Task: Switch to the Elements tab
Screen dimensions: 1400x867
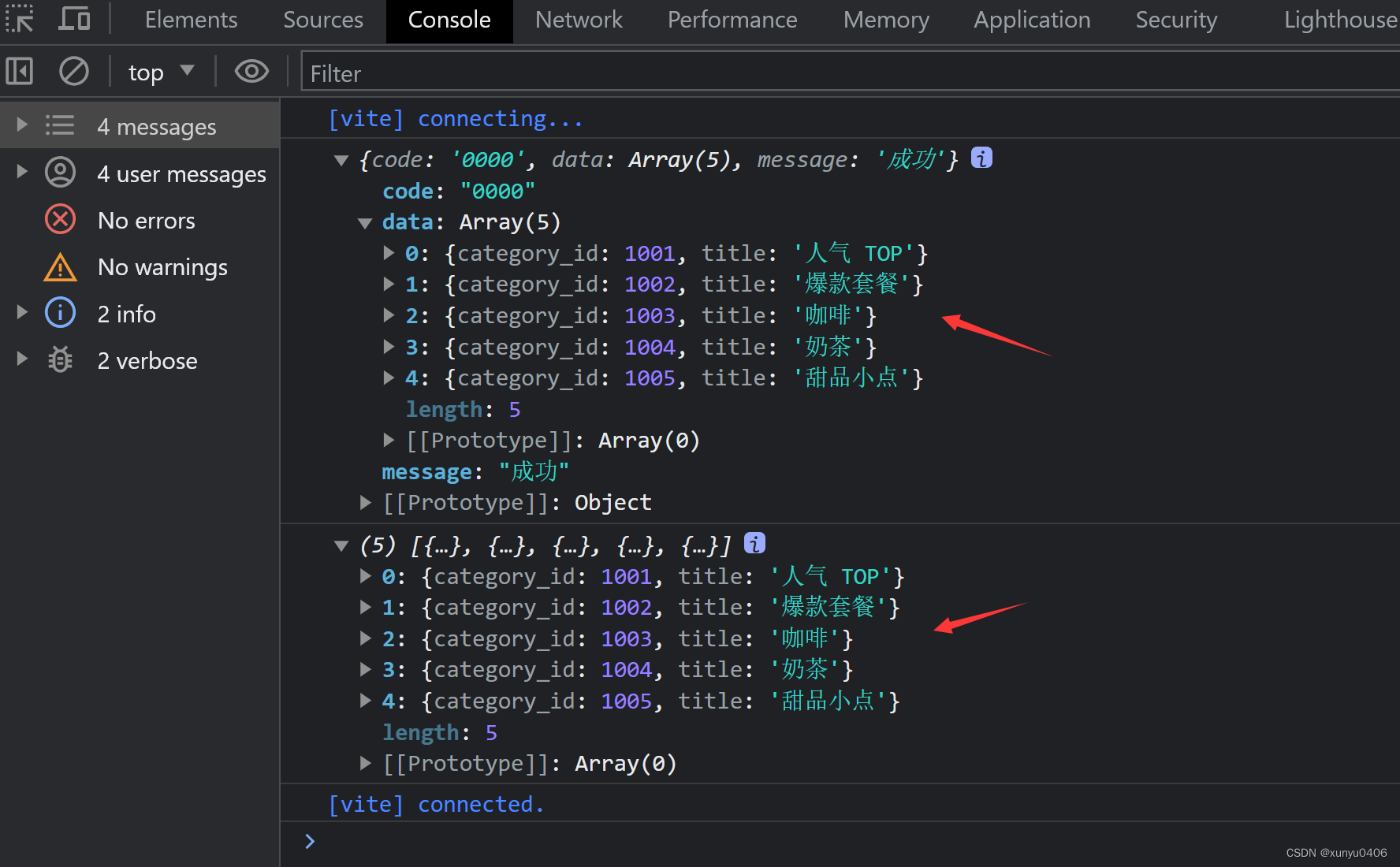Action: pos(191,20)
